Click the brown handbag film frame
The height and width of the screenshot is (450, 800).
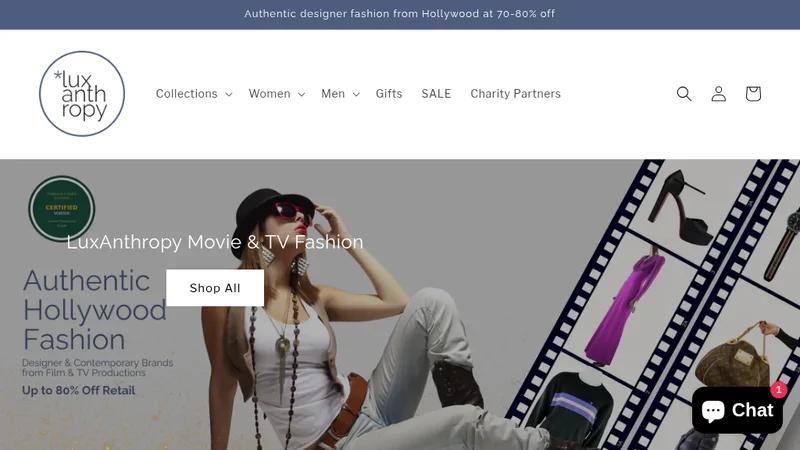point(733,357)
